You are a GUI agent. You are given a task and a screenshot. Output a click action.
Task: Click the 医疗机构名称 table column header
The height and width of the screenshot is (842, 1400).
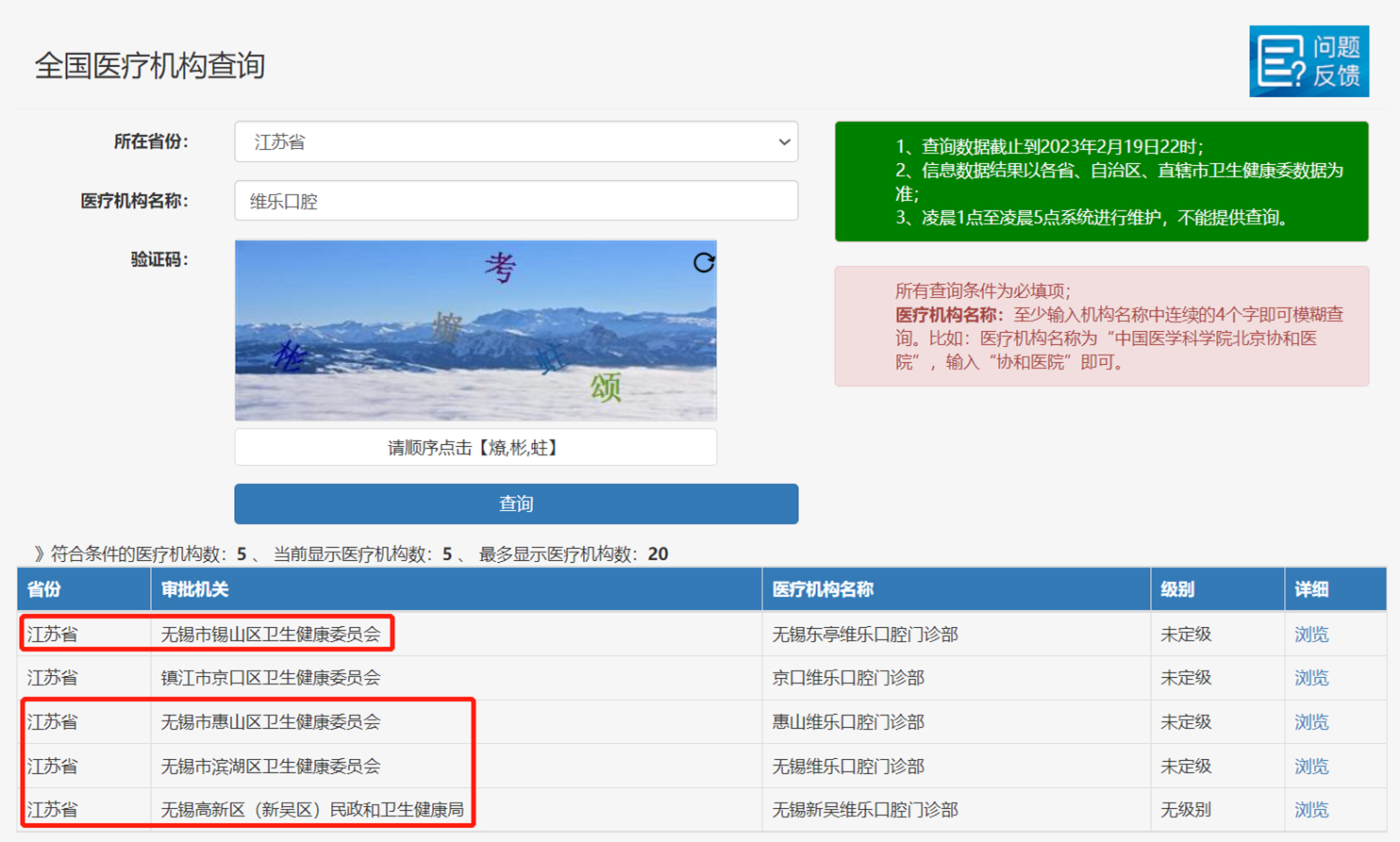click(823, 589)
